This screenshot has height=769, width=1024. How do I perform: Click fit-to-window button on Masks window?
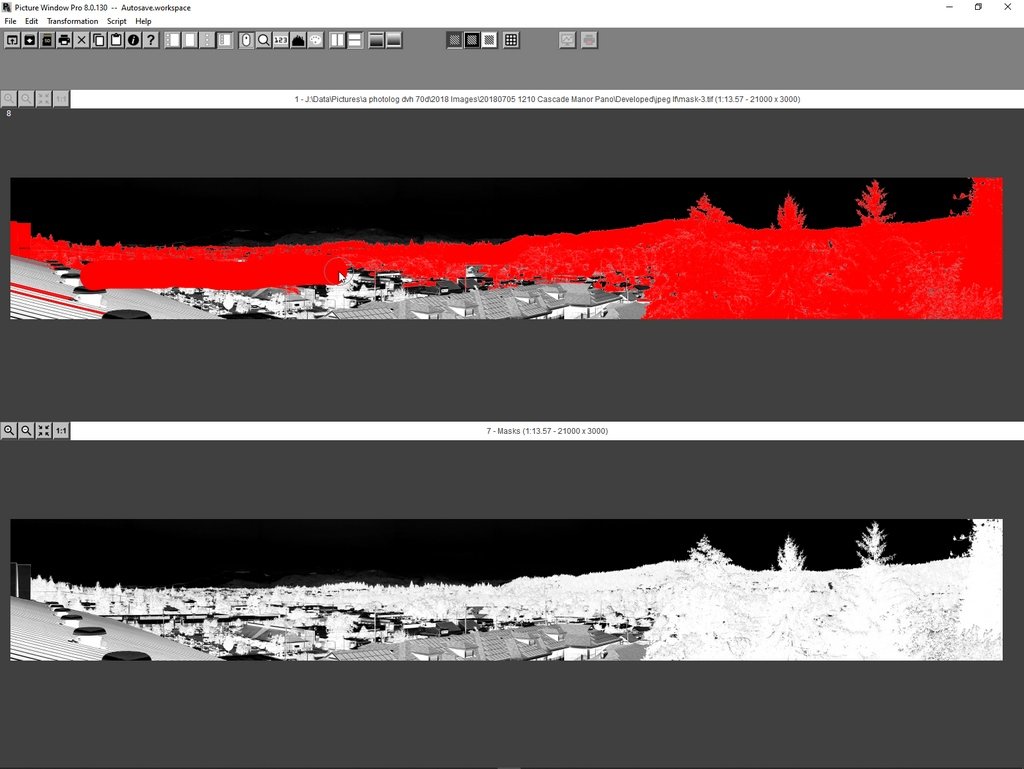point(44,431)
